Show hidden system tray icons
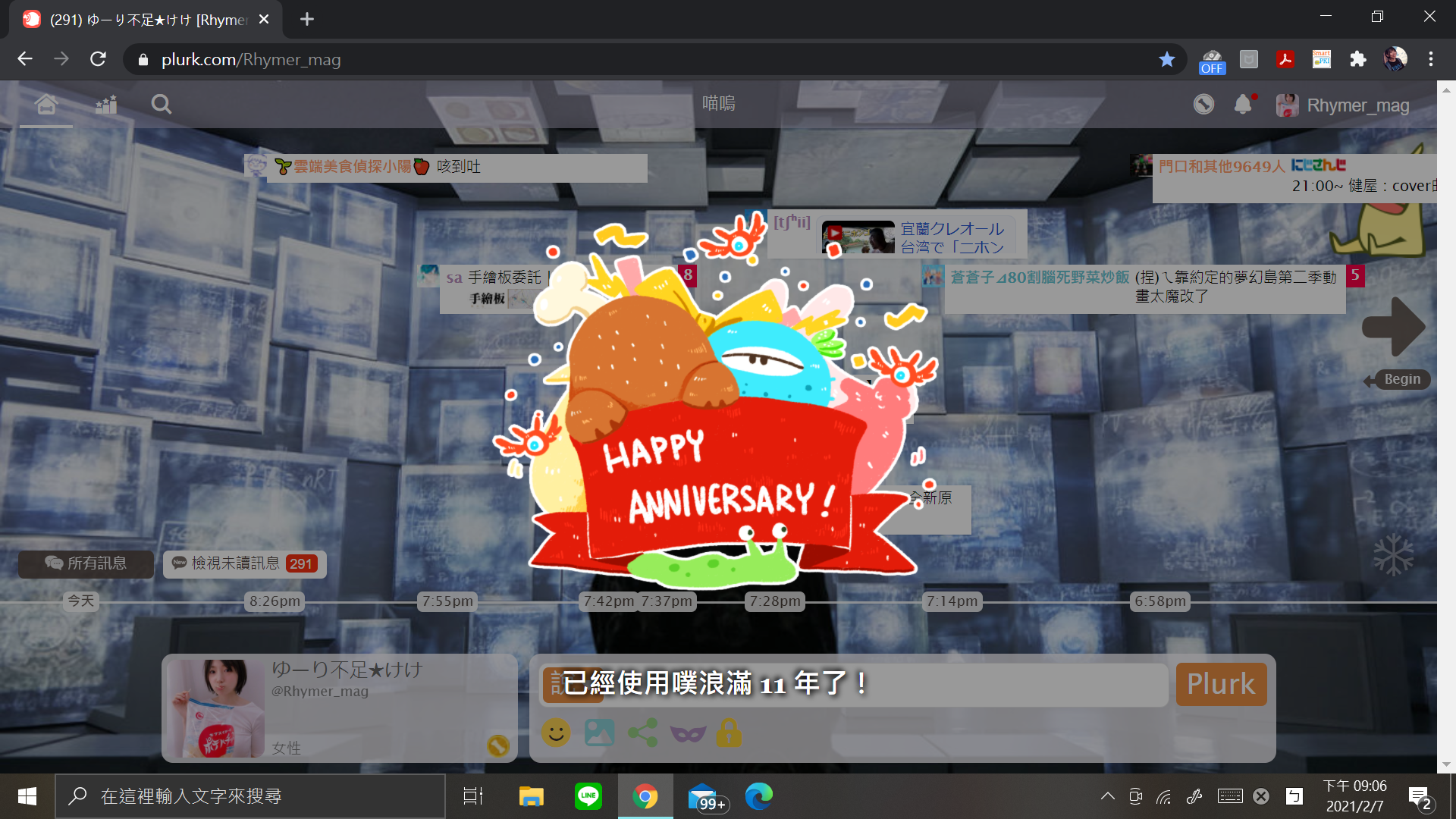The height and width of the screenshot is (819, 1456). point(1108,796)
